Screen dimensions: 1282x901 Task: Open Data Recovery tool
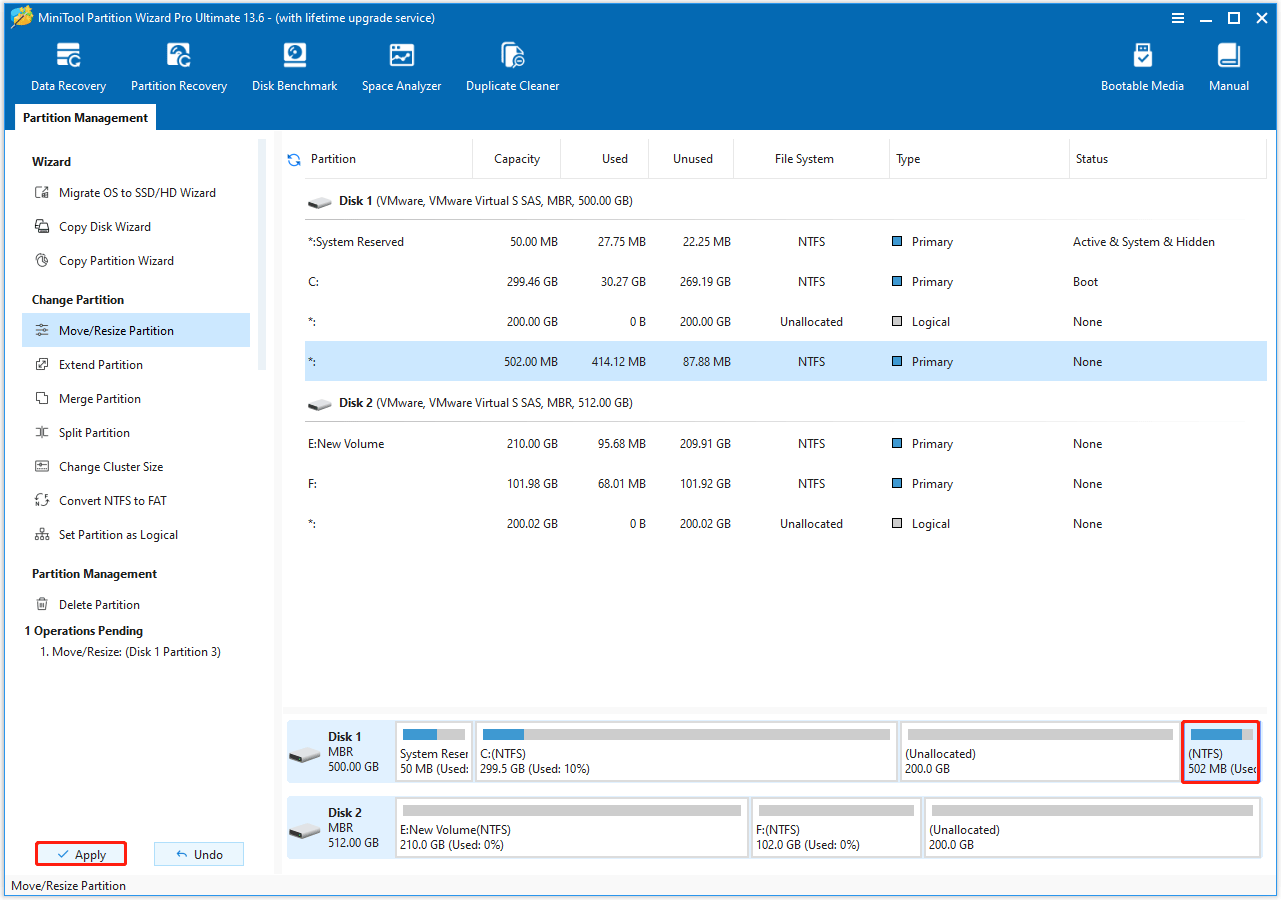tap(68, 68)
